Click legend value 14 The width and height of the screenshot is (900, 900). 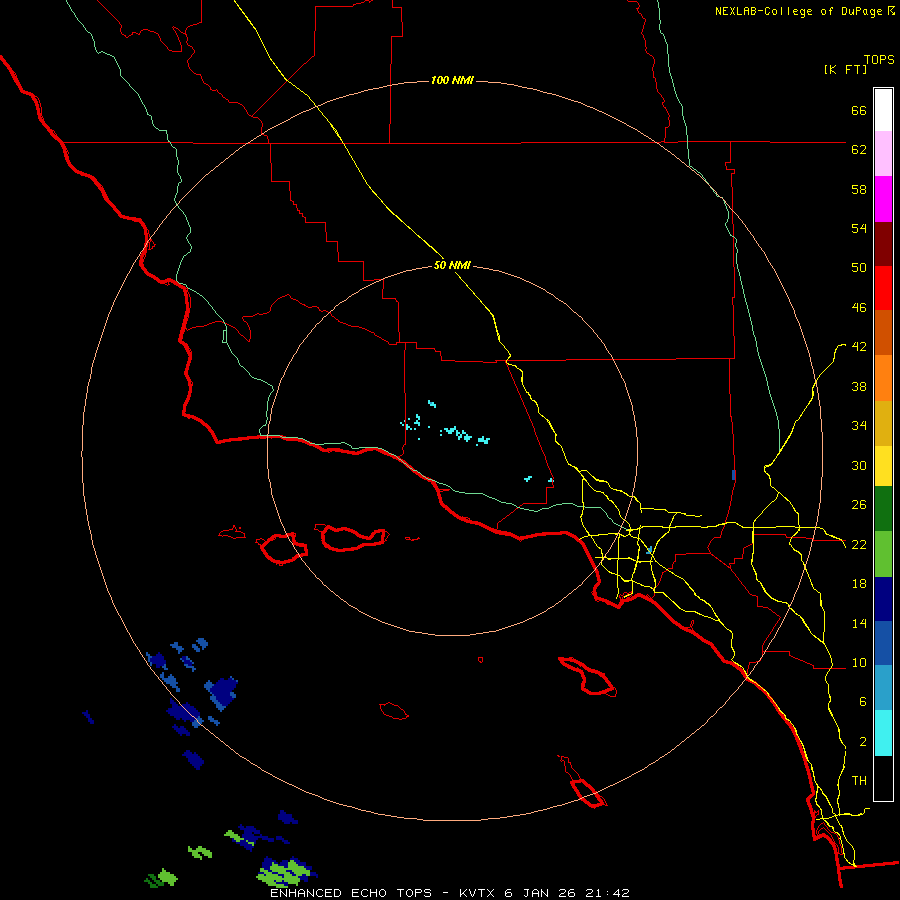(859, 623)
